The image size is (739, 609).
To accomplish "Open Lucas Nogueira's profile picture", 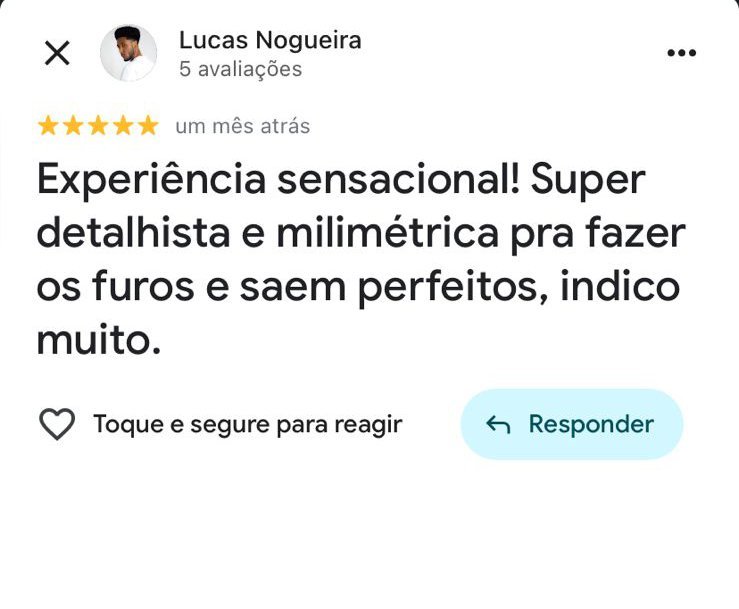I will coord(129,53).
